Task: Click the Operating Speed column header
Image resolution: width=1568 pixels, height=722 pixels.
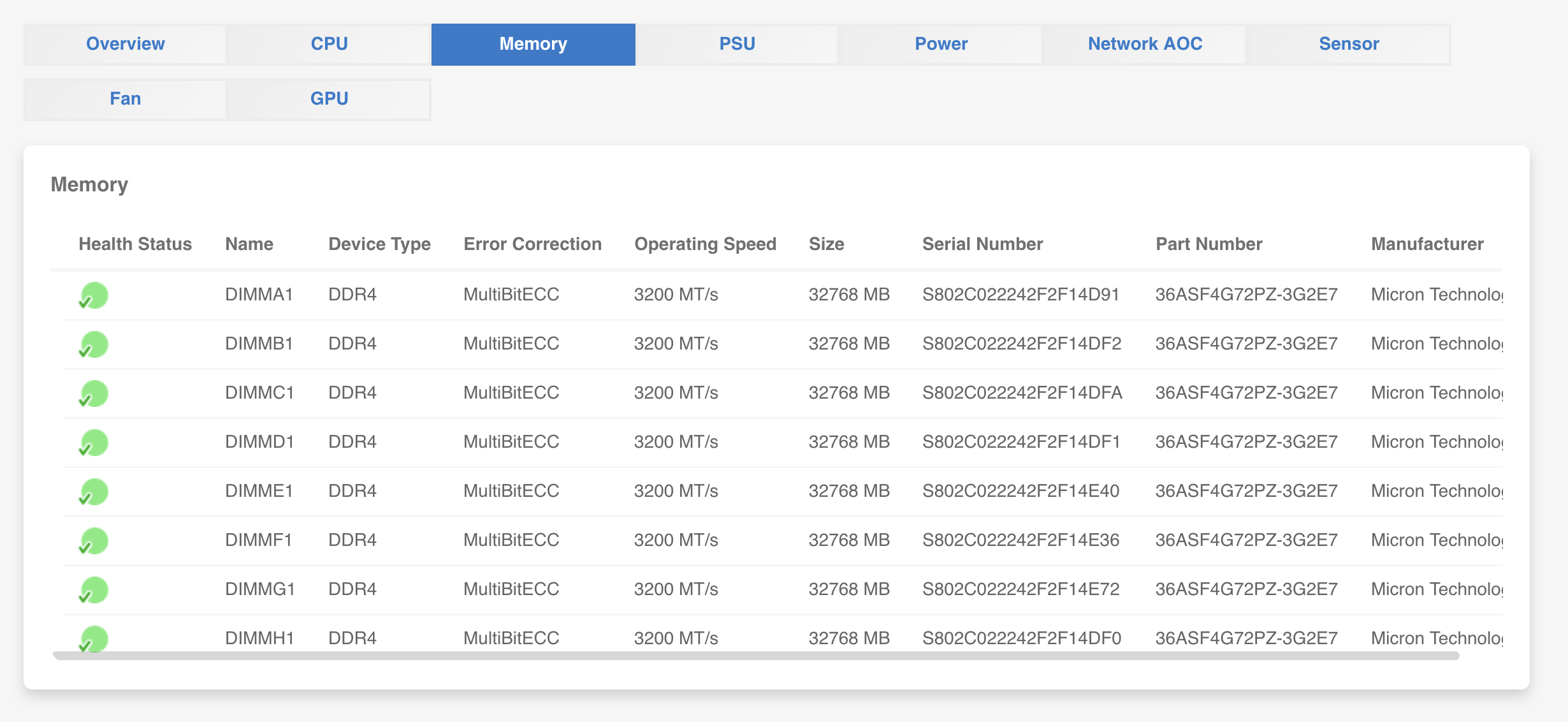Action: coord(704,244)
